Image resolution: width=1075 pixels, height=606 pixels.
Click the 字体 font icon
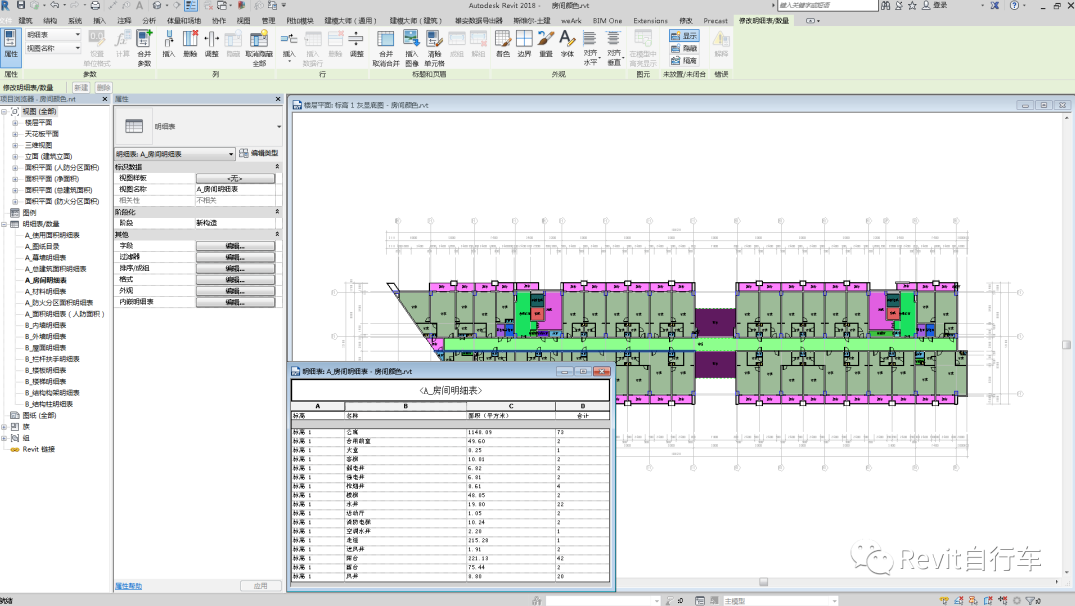pyautogui.click(x=567, y=40)
